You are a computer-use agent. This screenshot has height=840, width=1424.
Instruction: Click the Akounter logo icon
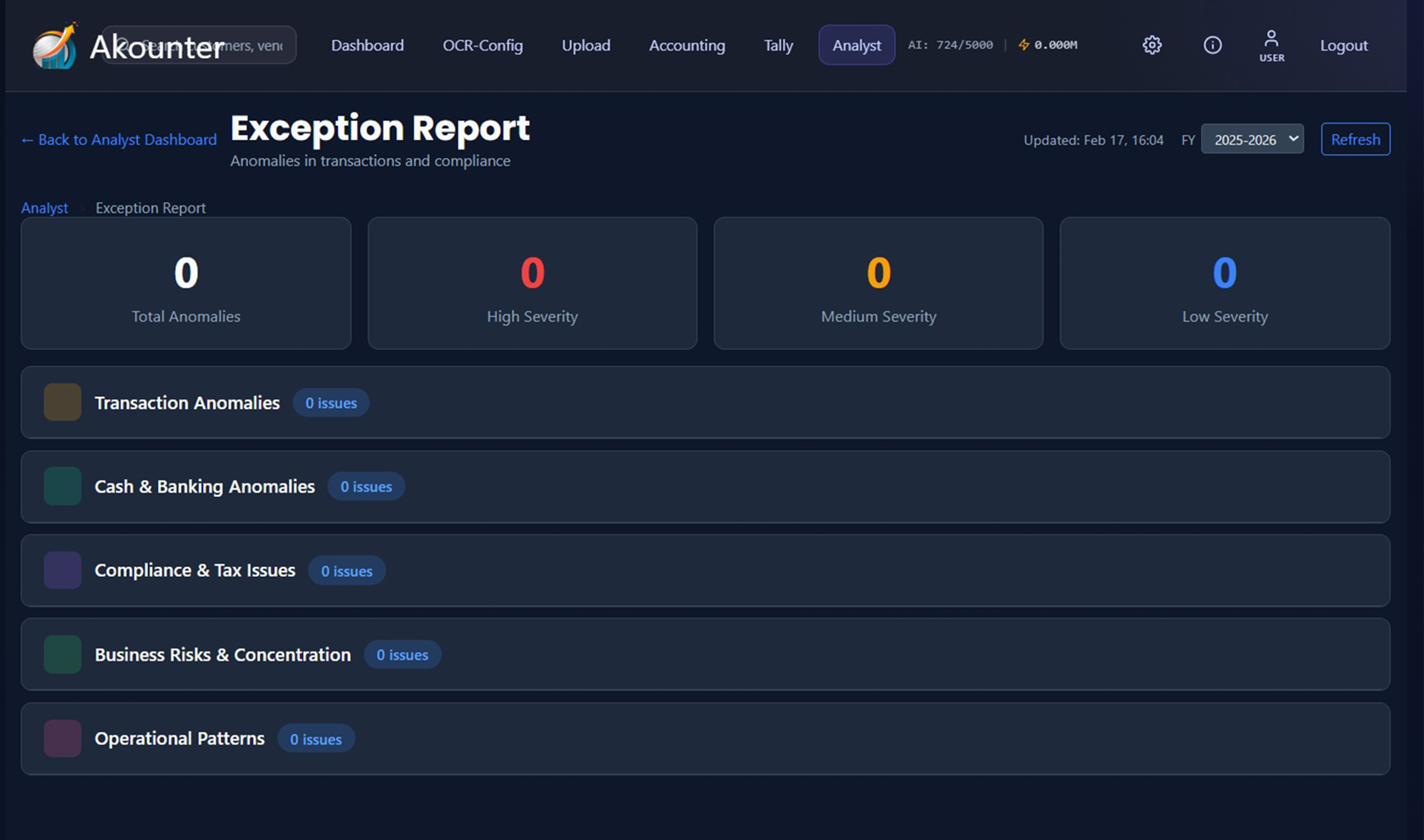click(x=52, y=45)
